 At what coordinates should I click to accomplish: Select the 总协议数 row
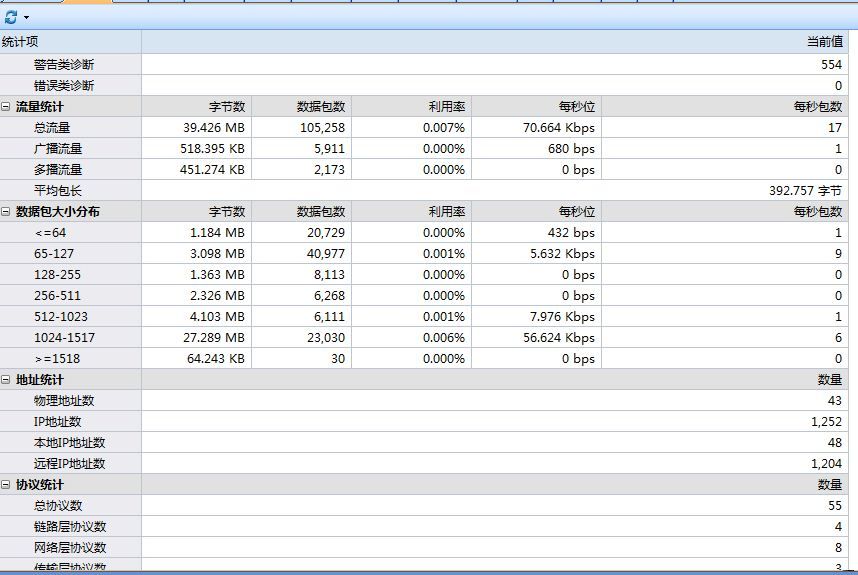(58, 505)
